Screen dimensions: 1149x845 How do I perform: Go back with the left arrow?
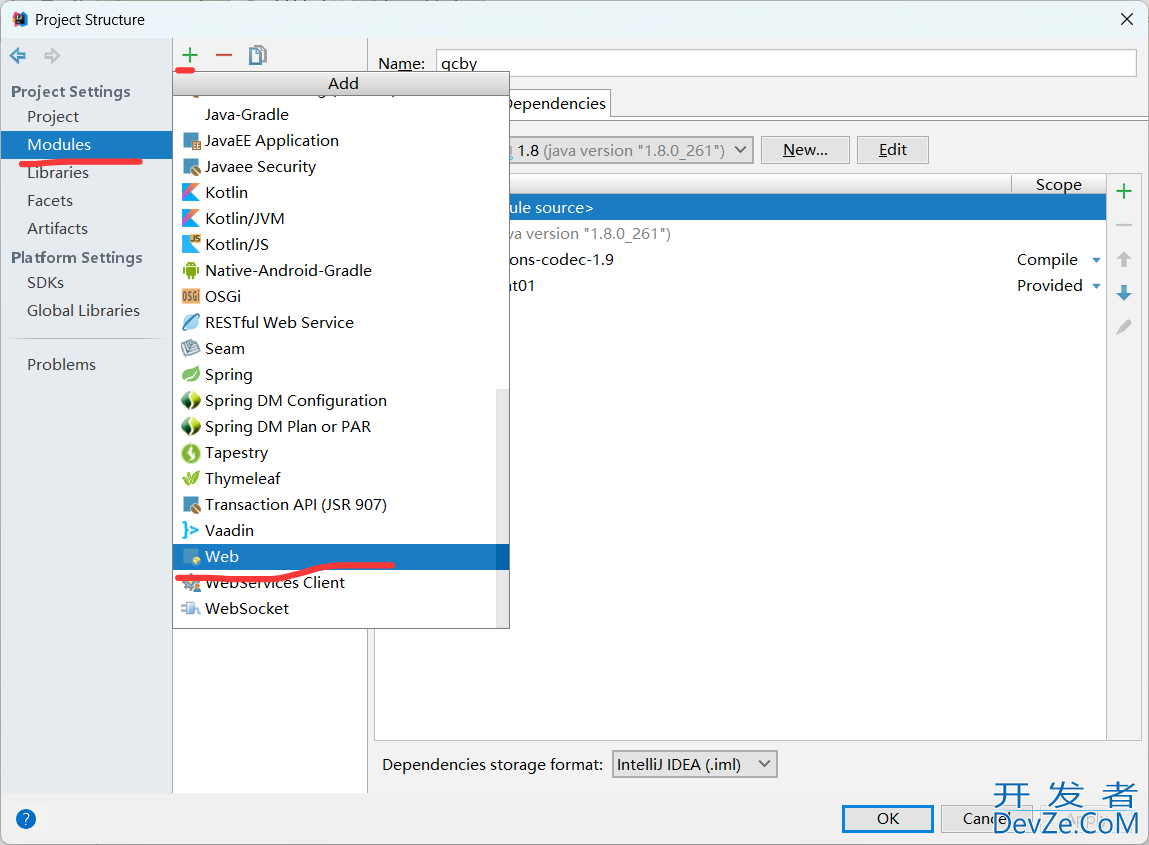(18, 56)
